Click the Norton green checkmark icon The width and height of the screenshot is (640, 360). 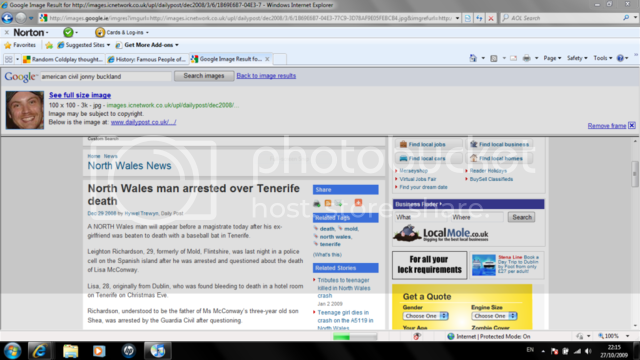[x=68, y=32]
